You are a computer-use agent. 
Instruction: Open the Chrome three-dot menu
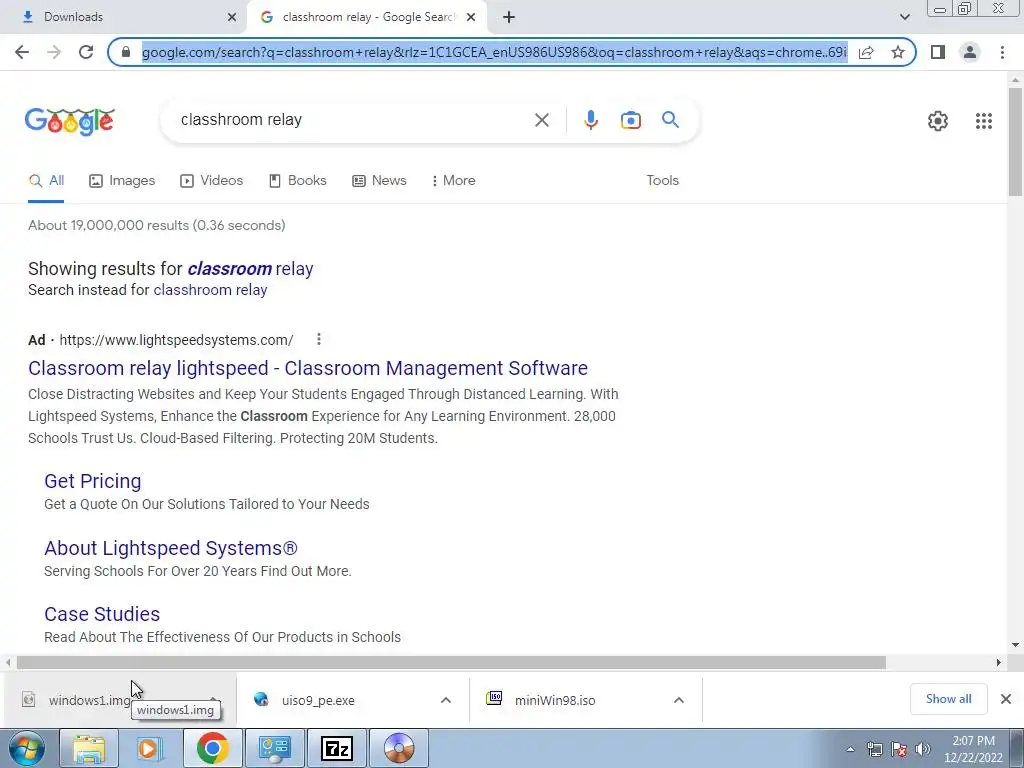(x=1002, y=52)
